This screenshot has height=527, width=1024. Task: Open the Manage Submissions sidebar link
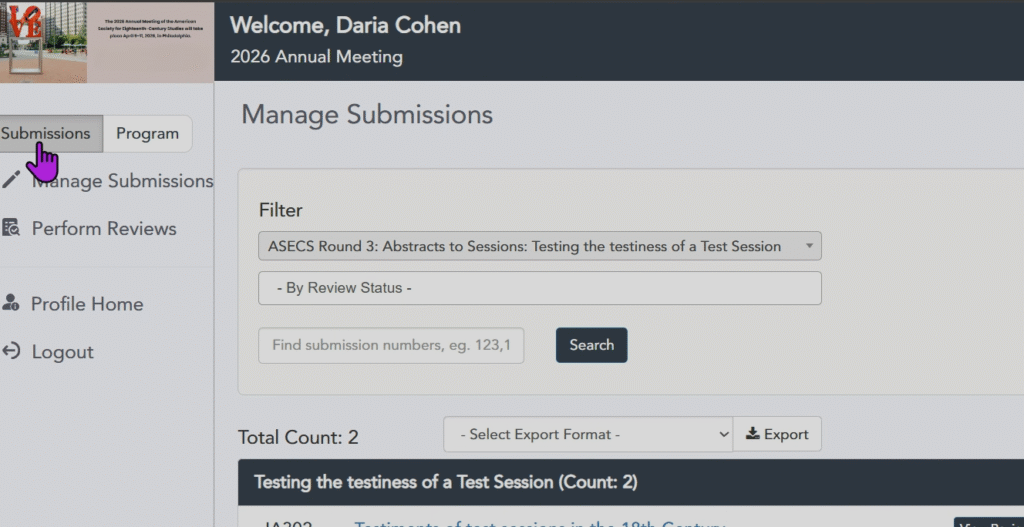pos(122,181)
